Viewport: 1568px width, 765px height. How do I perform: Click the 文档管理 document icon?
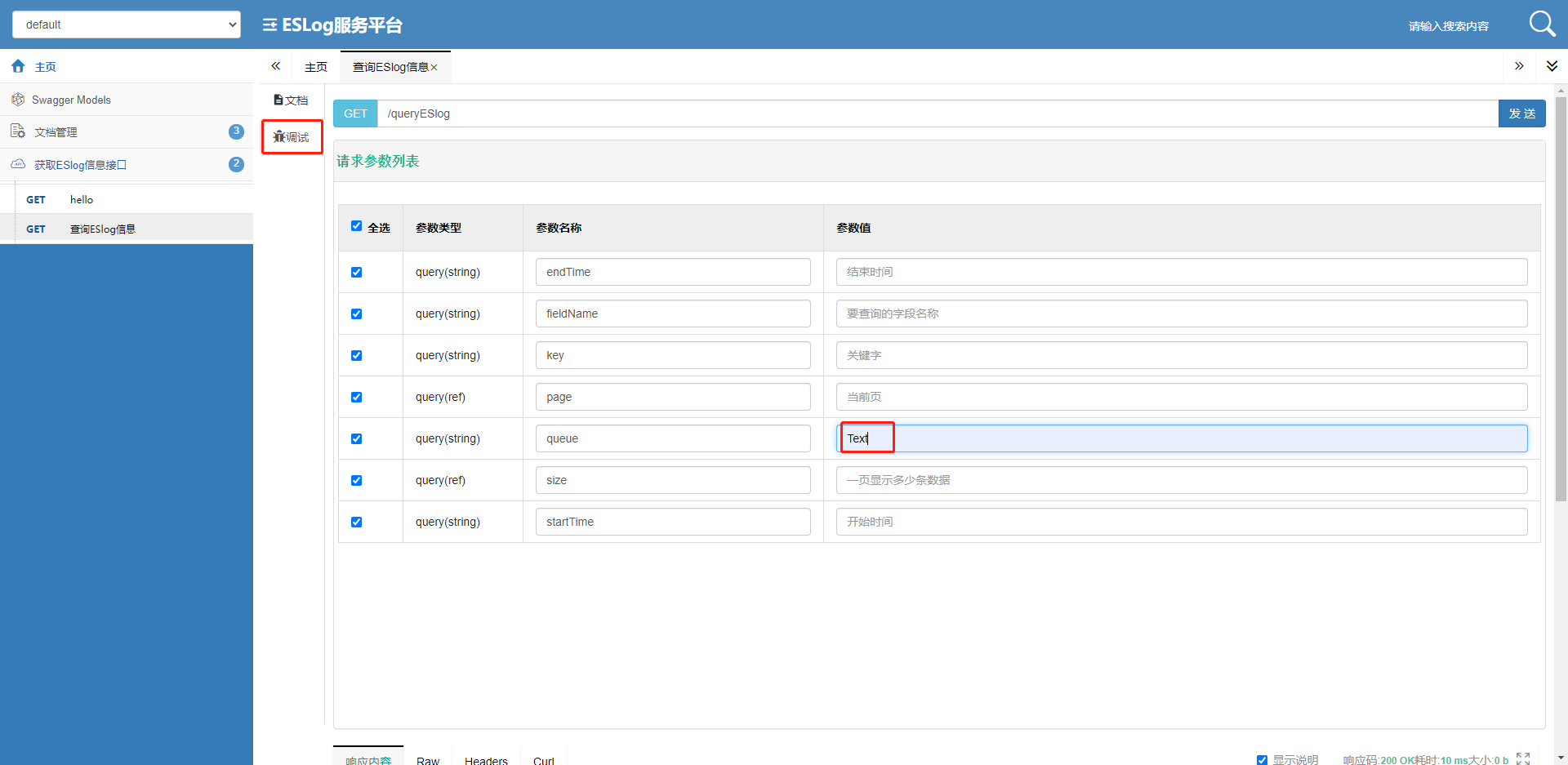click(x=18, y=131)
